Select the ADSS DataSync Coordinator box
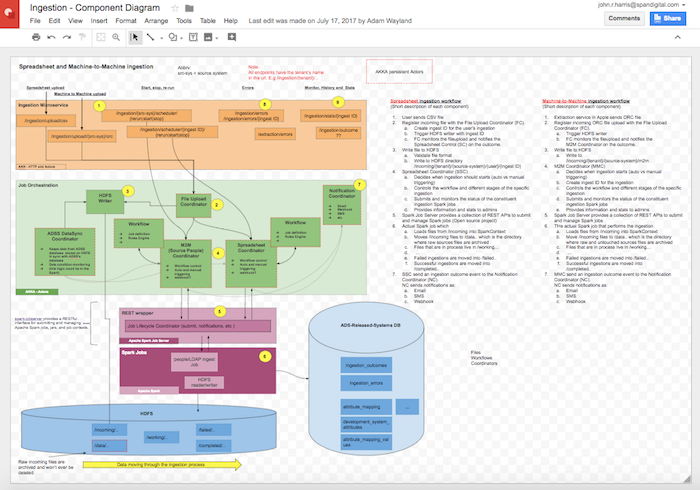This screenshot has height=490, width=700. click(x=65, y=252)
